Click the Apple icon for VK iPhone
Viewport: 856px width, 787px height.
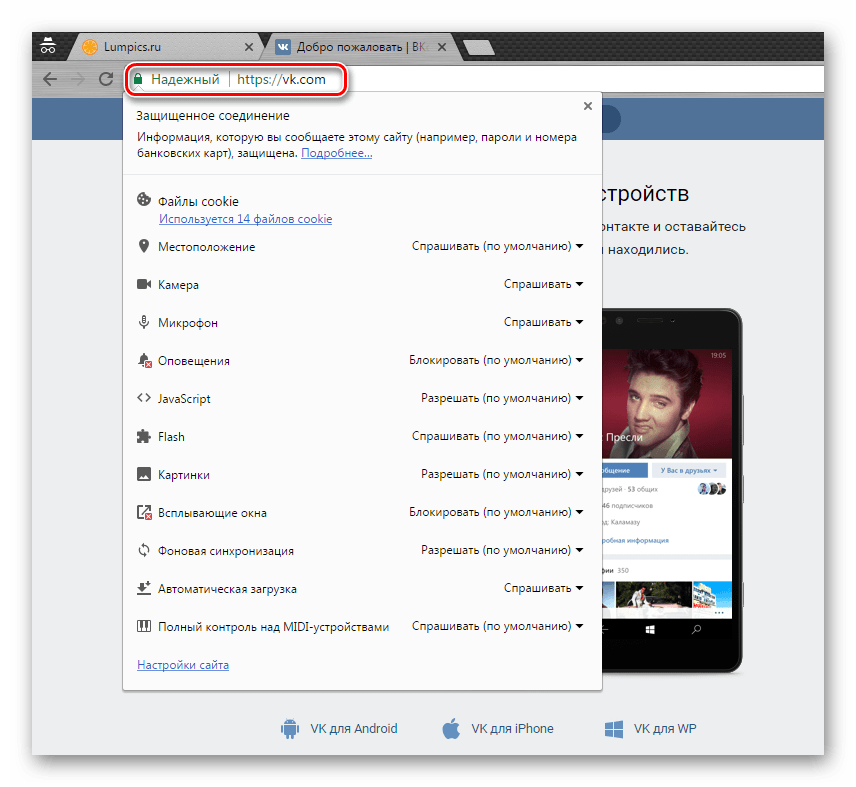tap(450, 728)
